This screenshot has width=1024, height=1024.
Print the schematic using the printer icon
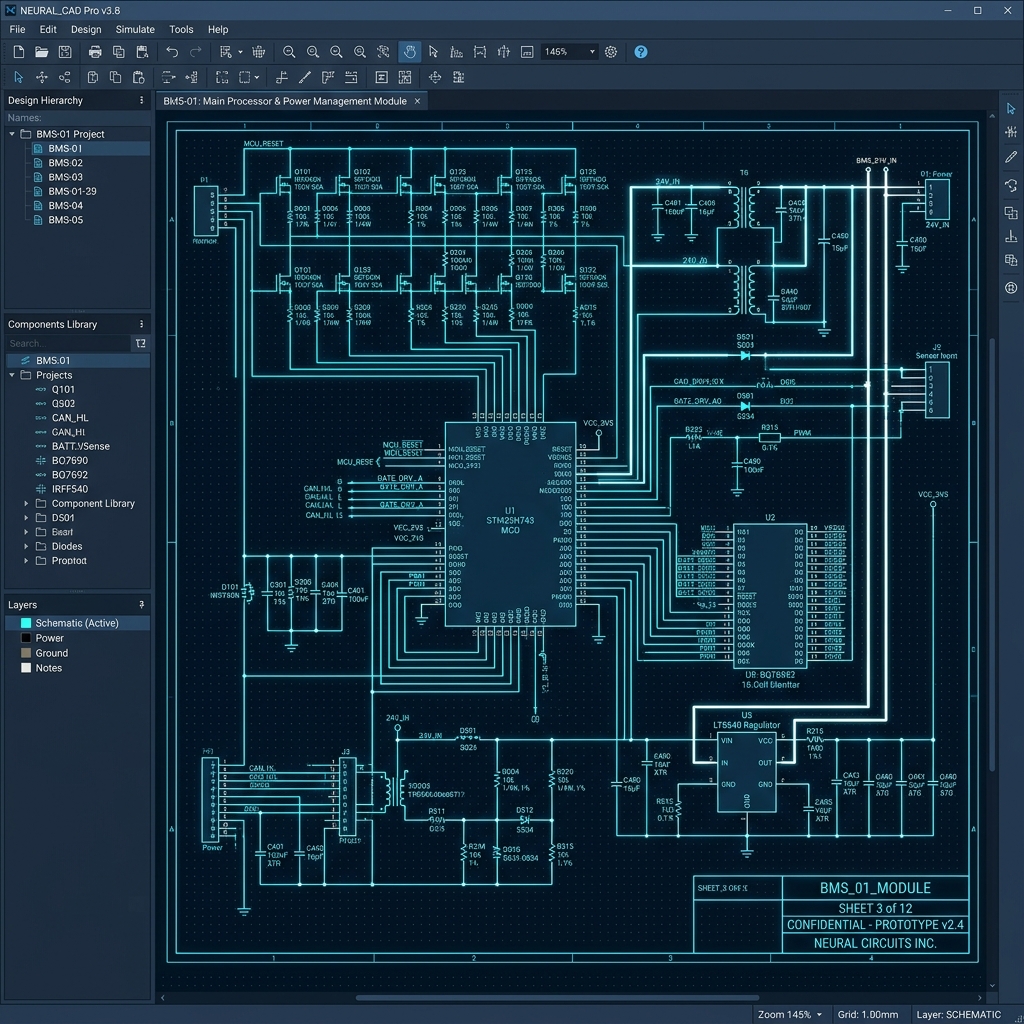pyautogui.click(x=95, y=52)
